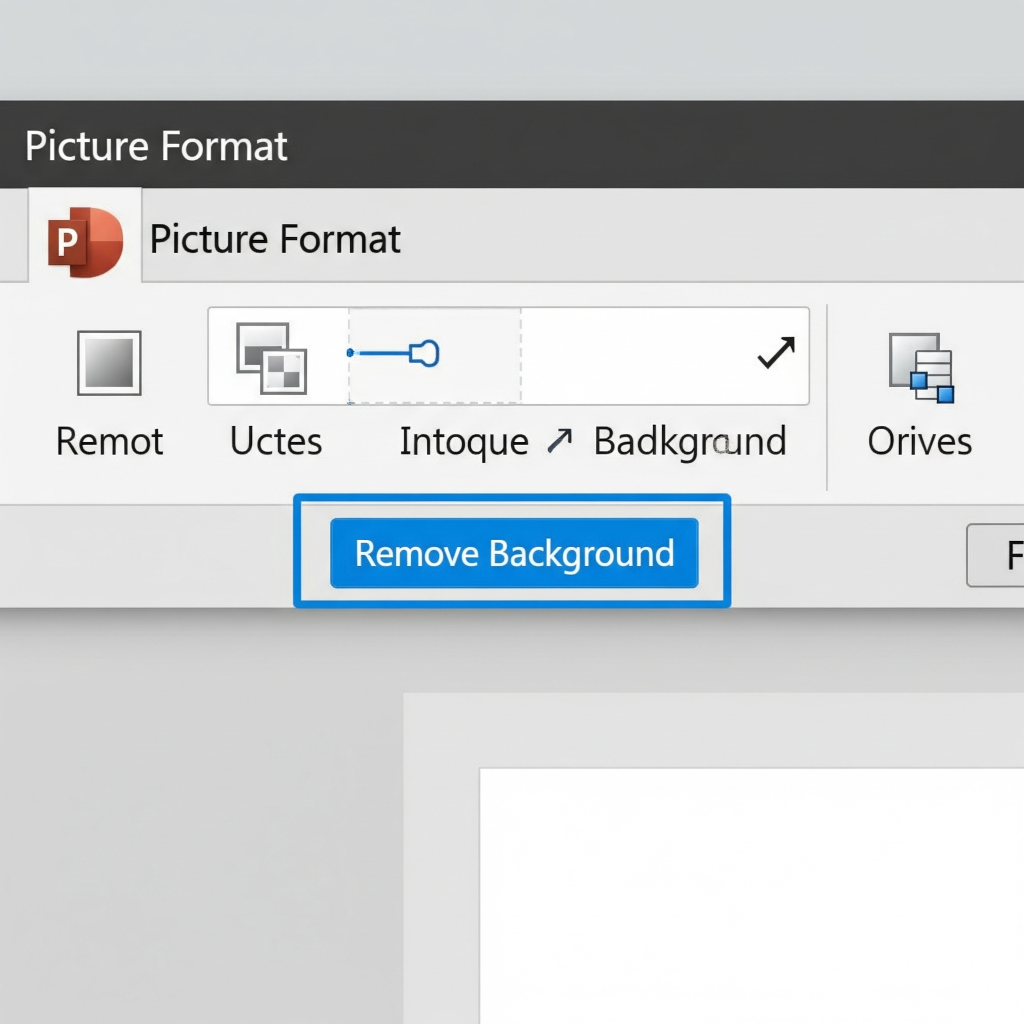Open the Picture Format ribbon tab

click(x=275, y=240)
